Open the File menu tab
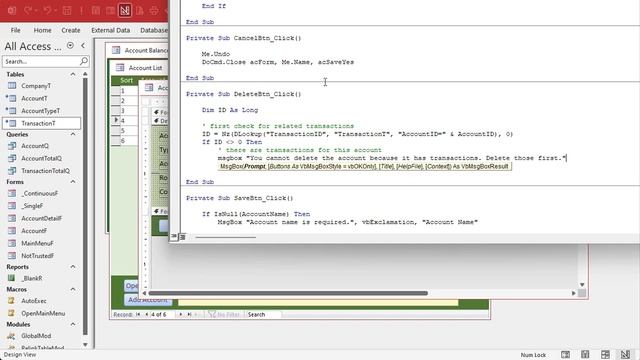The height and width of the screenshot is (360, 640). coord(16,30)
